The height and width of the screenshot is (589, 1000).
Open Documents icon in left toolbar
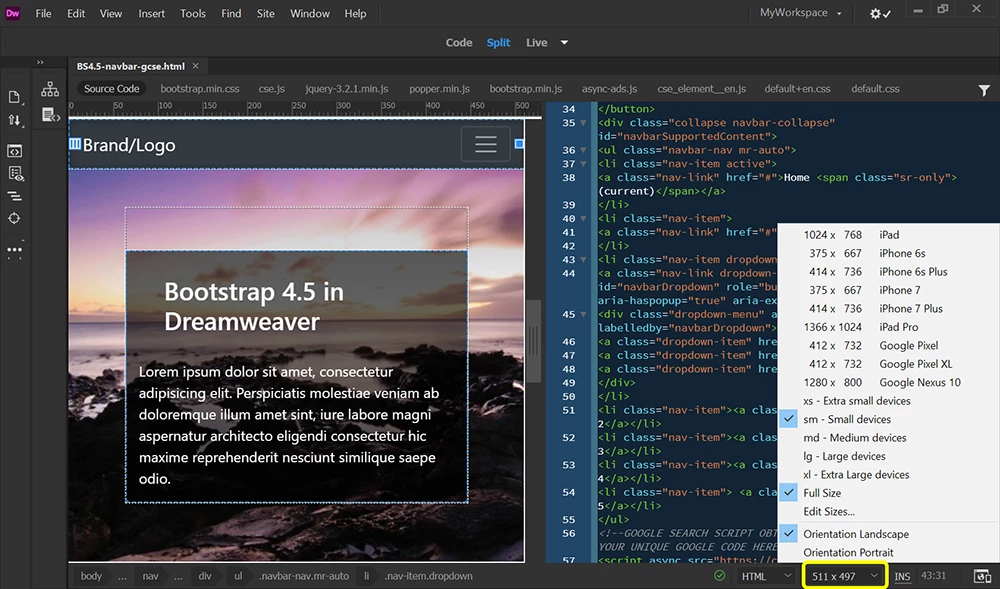14,97
